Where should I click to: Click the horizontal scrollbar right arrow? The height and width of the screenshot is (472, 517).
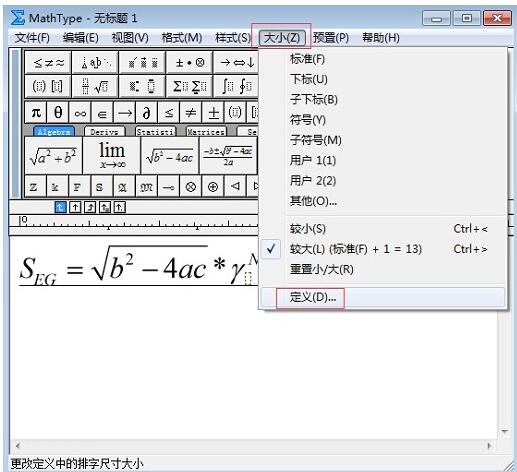[x=489, y=446]
